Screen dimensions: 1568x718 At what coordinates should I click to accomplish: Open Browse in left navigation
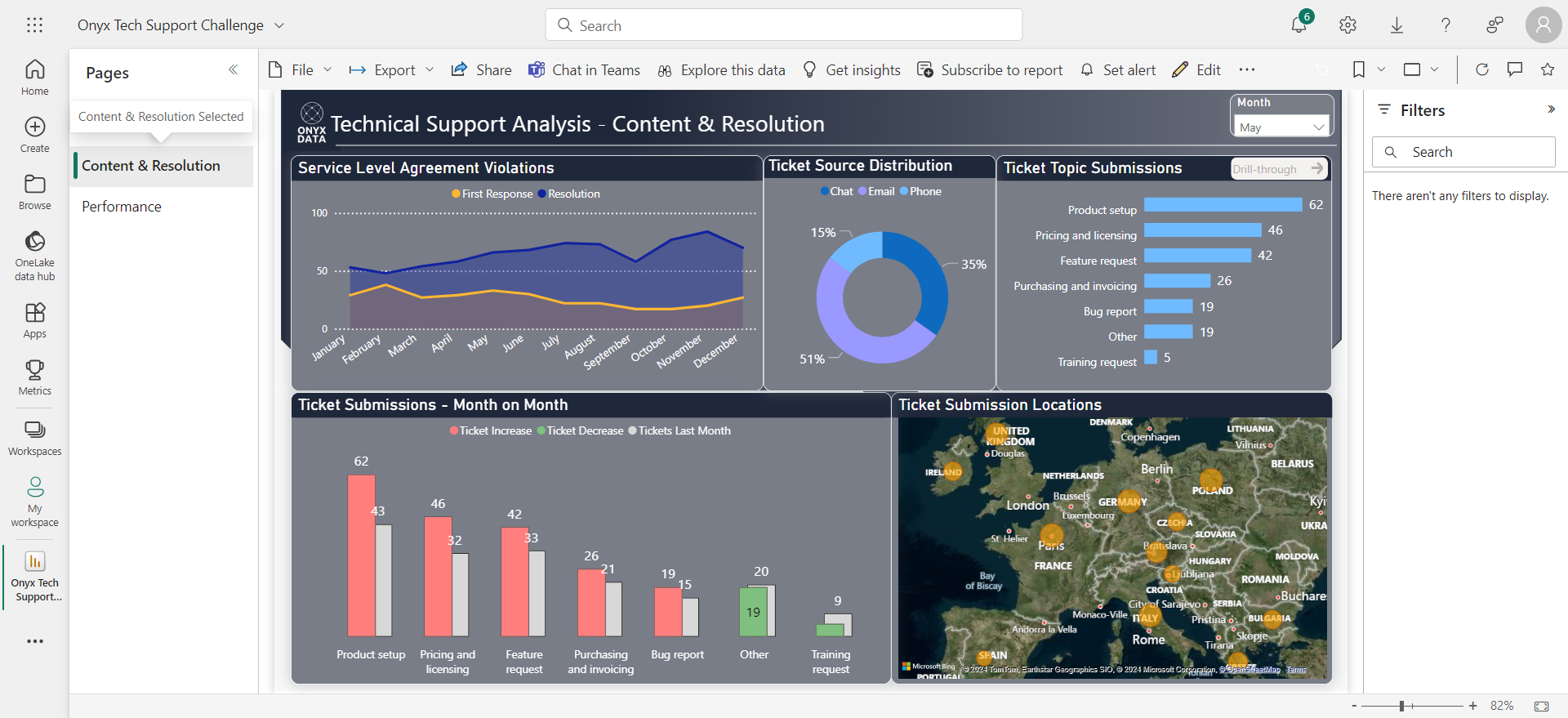pos(34,192)
